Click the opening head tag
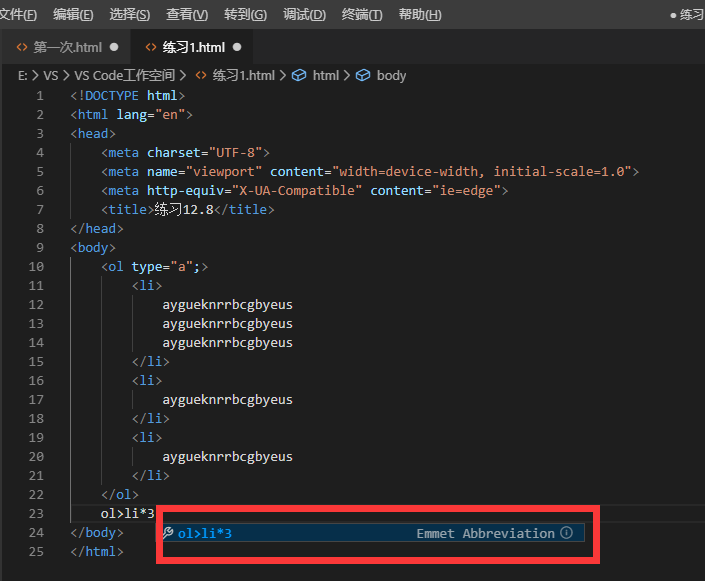This screenshot has height=581, width=705. [x=93, y=134]
